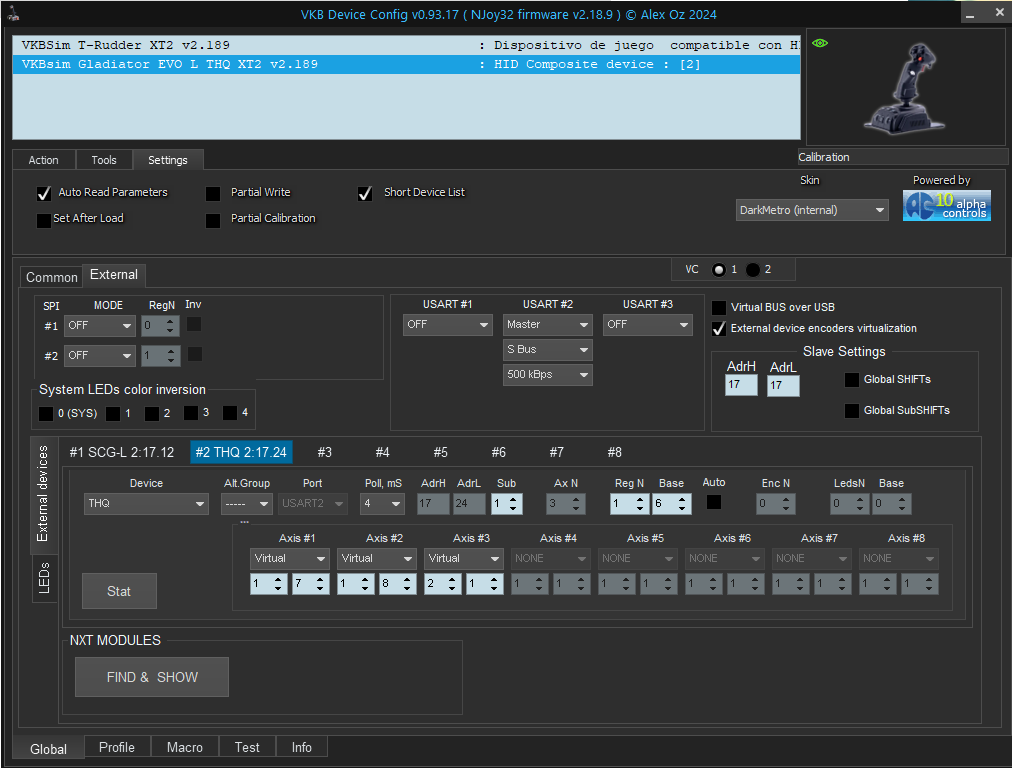Minimize the VKB Device Config window

[970, 14]
